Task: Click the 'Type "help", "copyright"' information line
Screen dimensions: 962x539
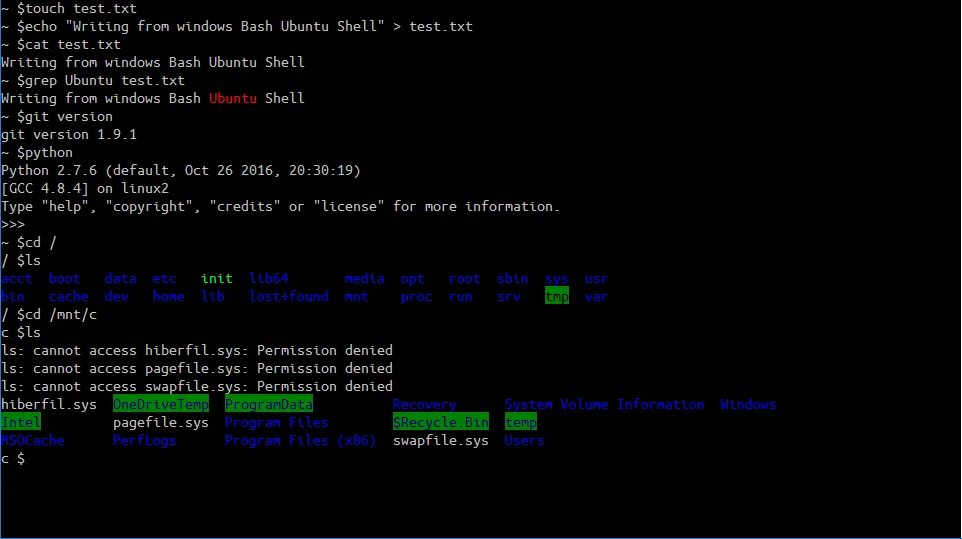Action: point(280,206)
